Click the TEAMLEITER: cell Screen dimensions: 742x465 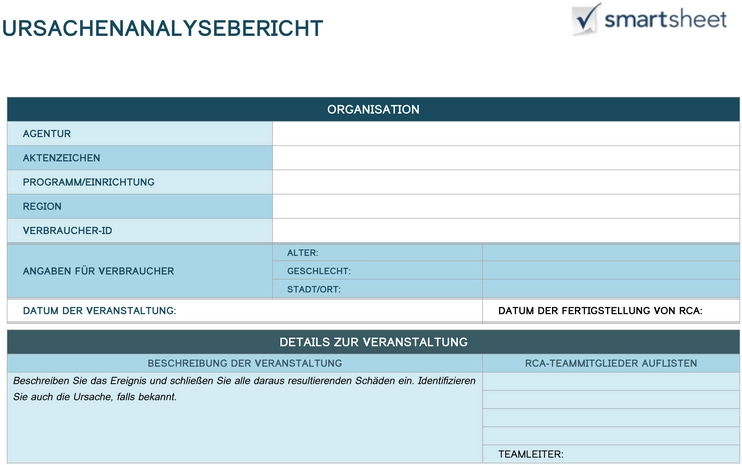(x=611, y=454)
